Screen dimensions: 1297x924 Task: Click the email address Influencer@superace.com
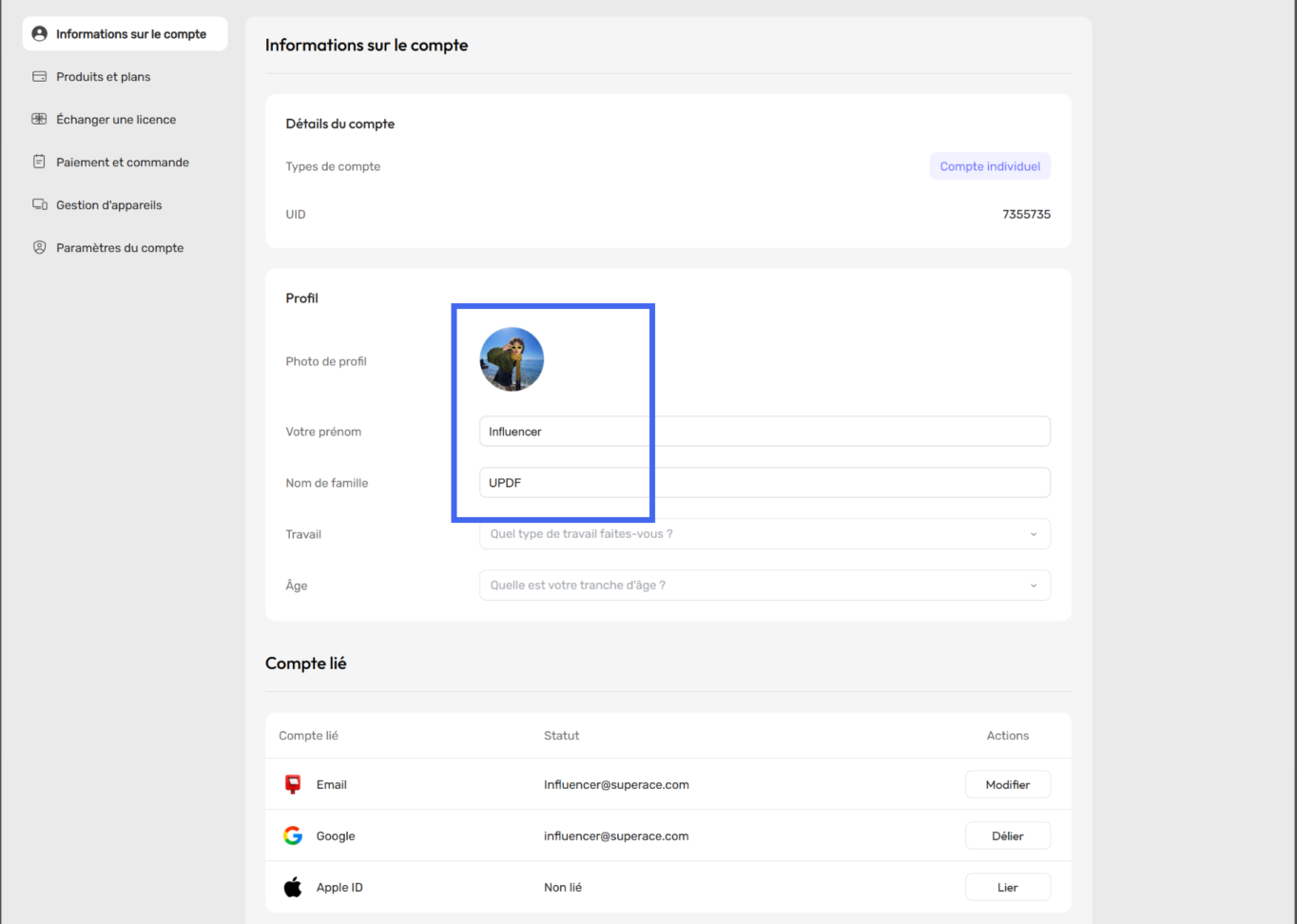coord(616,784)
